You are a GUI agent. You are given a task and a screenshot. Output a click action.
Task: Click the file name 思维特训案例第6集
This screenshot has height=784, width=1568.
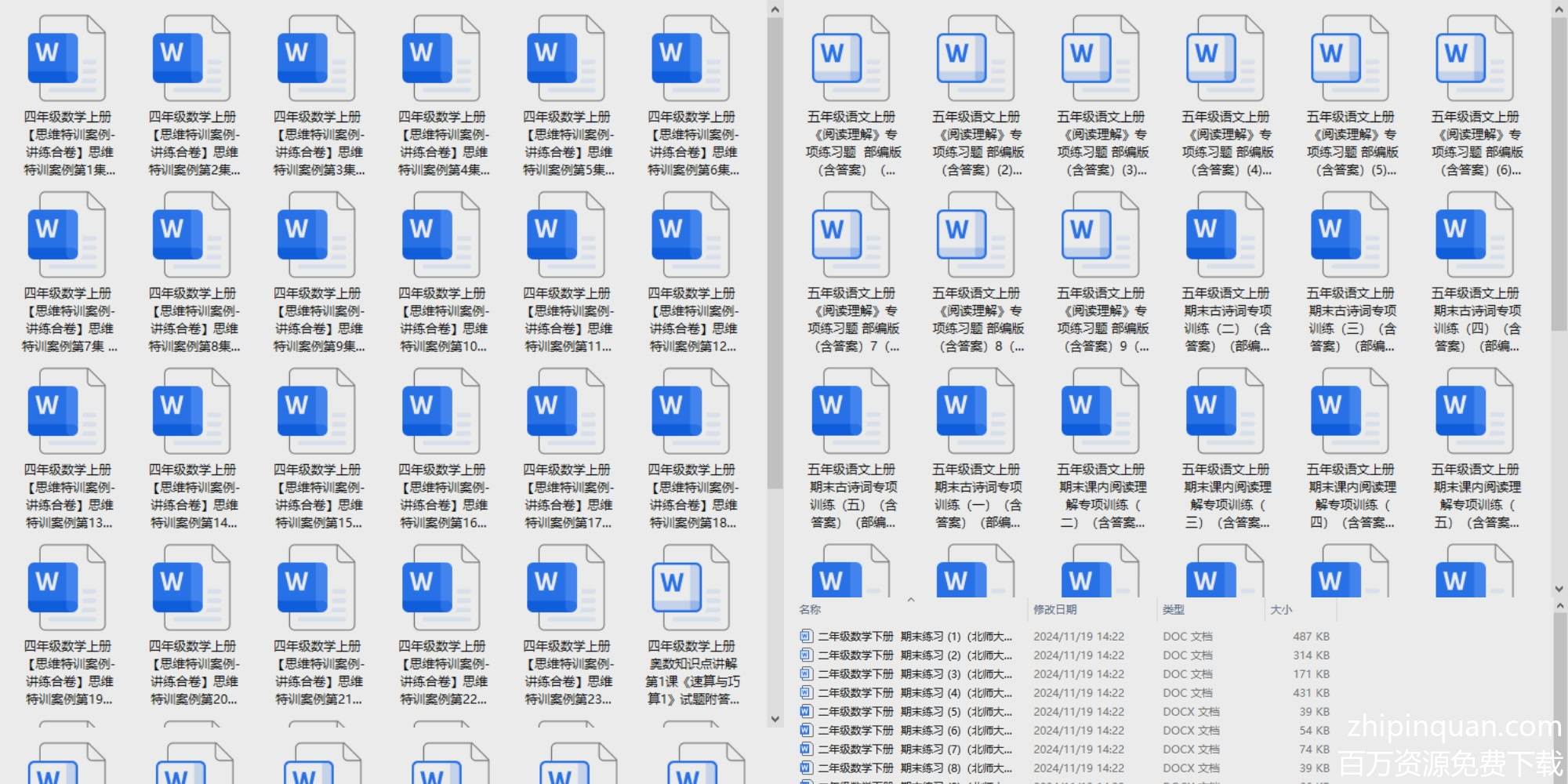(693, 143)
